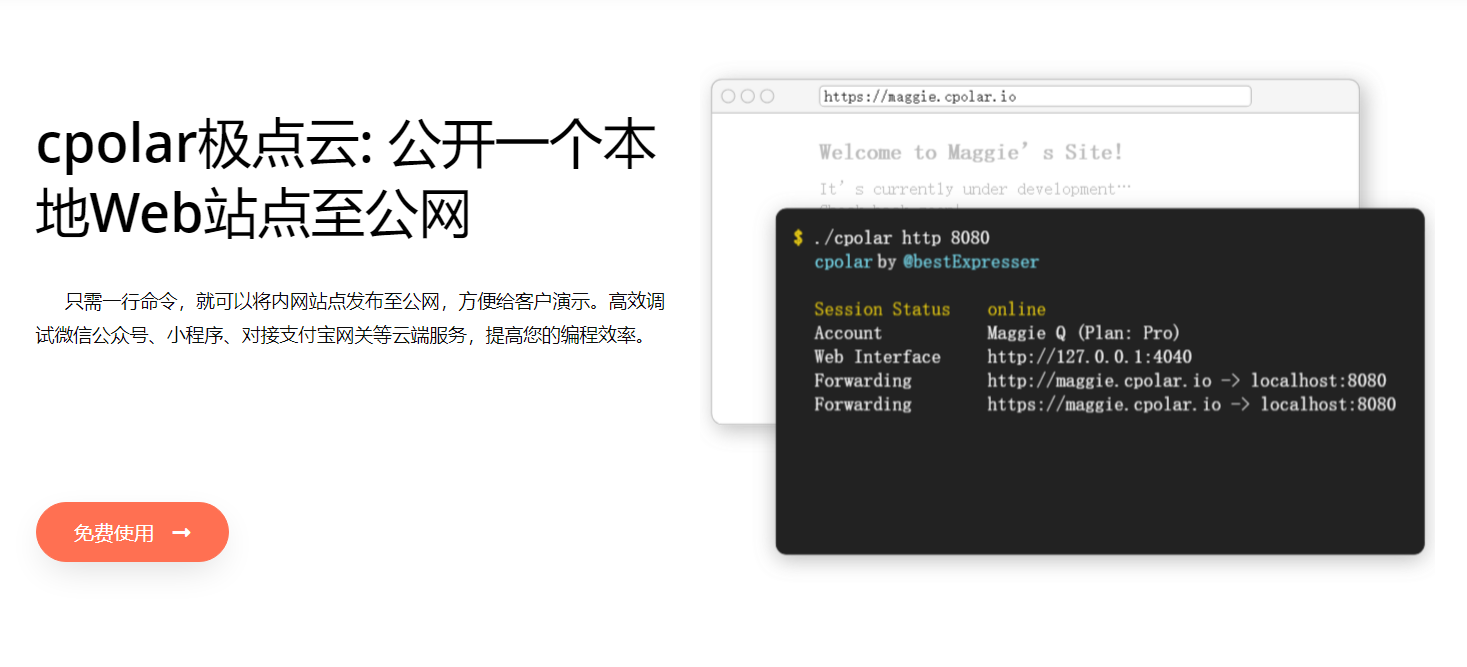Click the blue cpolar text in the terminal
1467x667 pixels.
point(843,262)
